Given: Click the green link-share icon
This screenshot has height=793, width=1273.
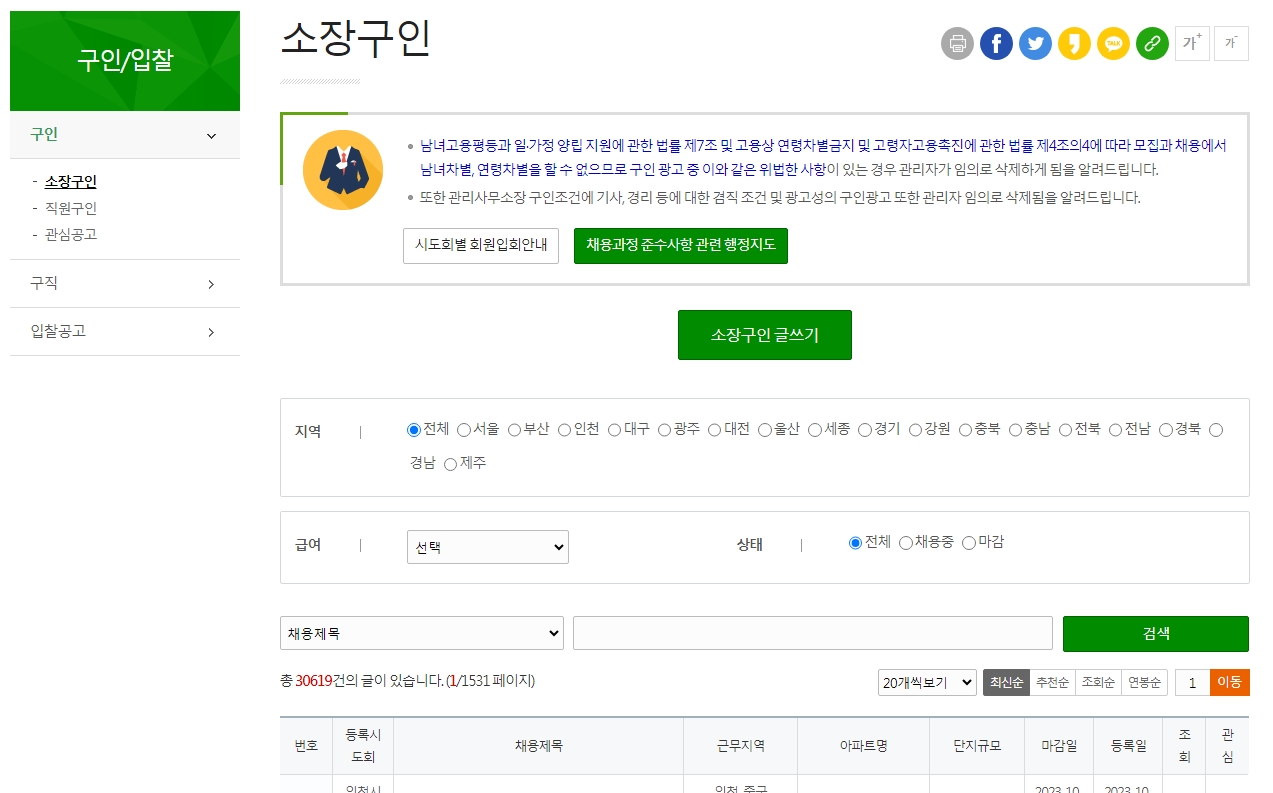Looking at the screenshot, I should pos(1152,43).
